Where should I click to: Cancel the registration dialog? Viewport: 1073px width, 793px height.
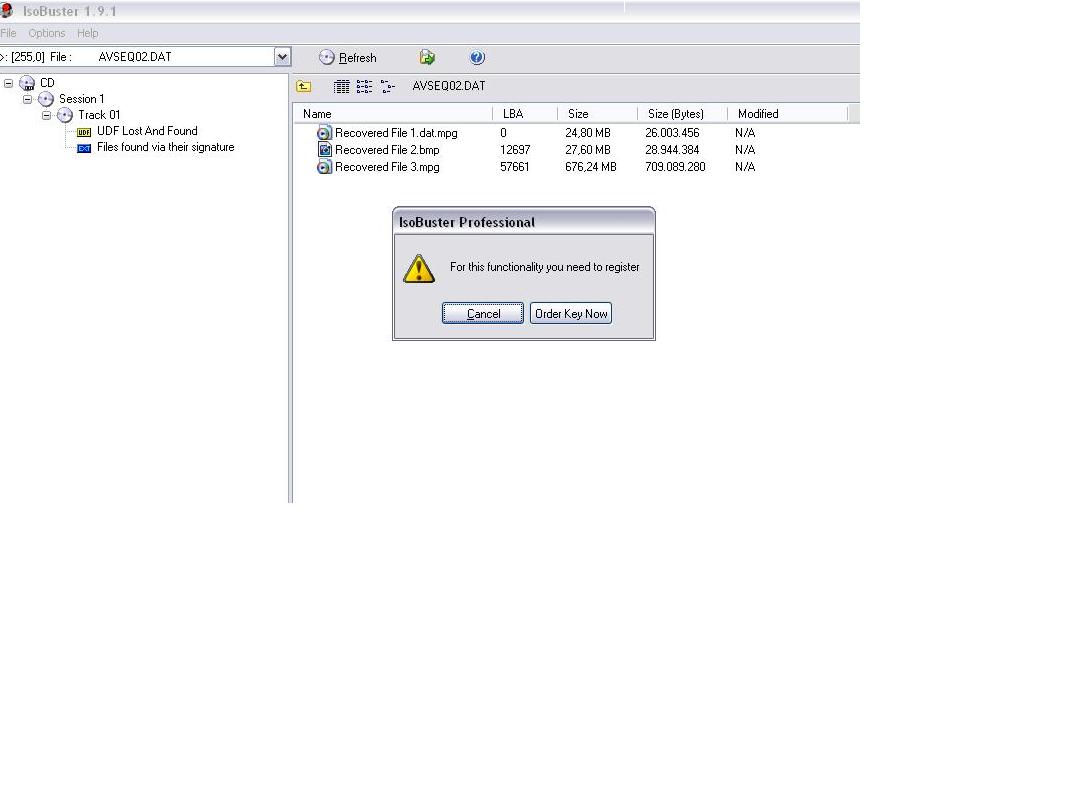point(483,313)
